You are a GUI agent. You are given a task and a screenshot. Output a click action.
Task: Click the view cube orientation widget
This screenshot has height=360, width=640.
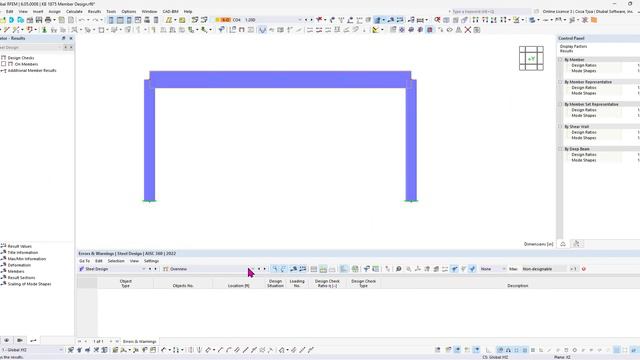(x=531, y=58)
